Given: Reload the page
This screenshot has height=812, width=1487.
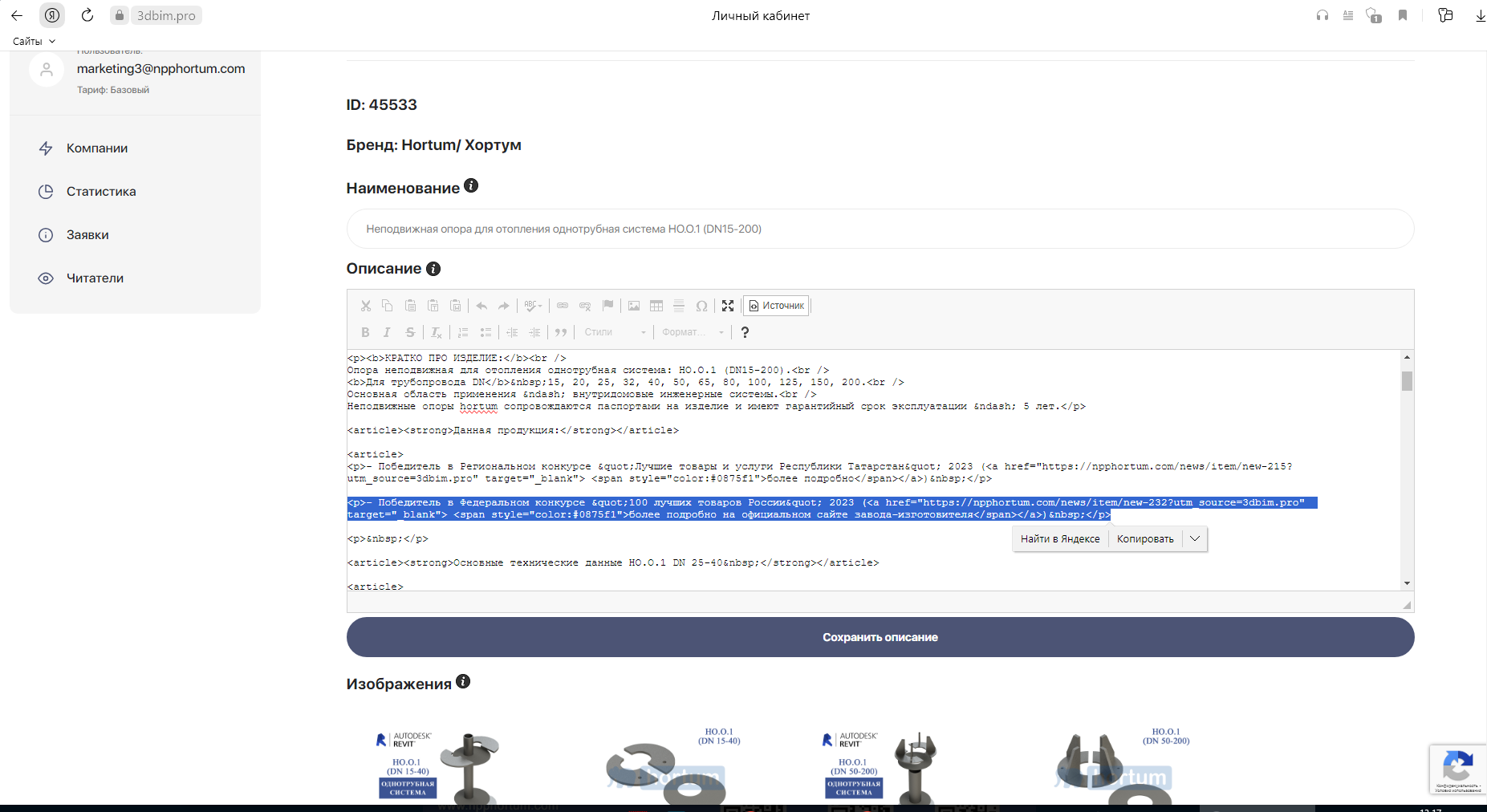Looking at the screenshot, I should 87,15.
